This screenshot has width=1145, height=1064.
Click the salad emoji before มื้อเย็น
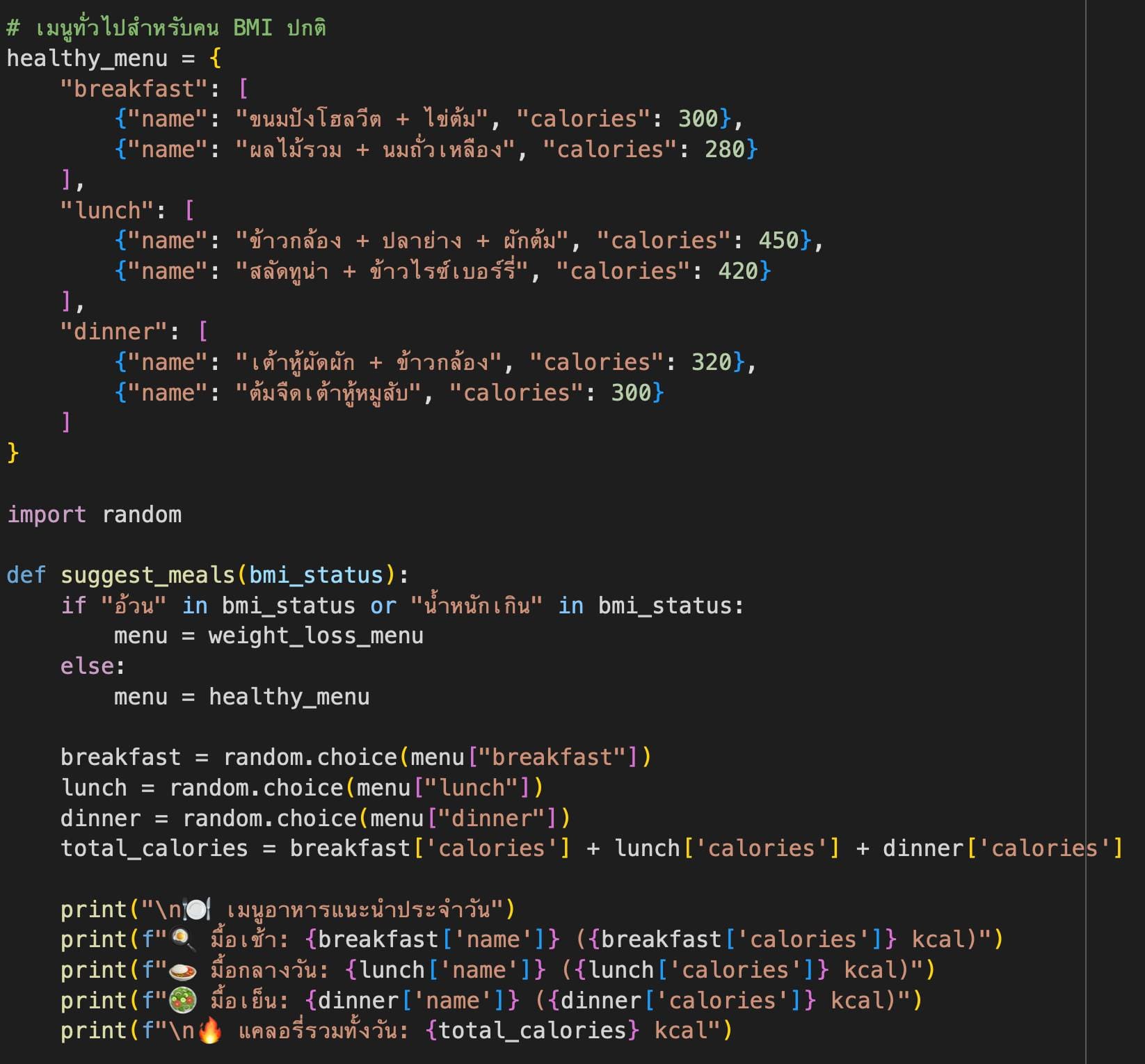(x=183, y=1001)
